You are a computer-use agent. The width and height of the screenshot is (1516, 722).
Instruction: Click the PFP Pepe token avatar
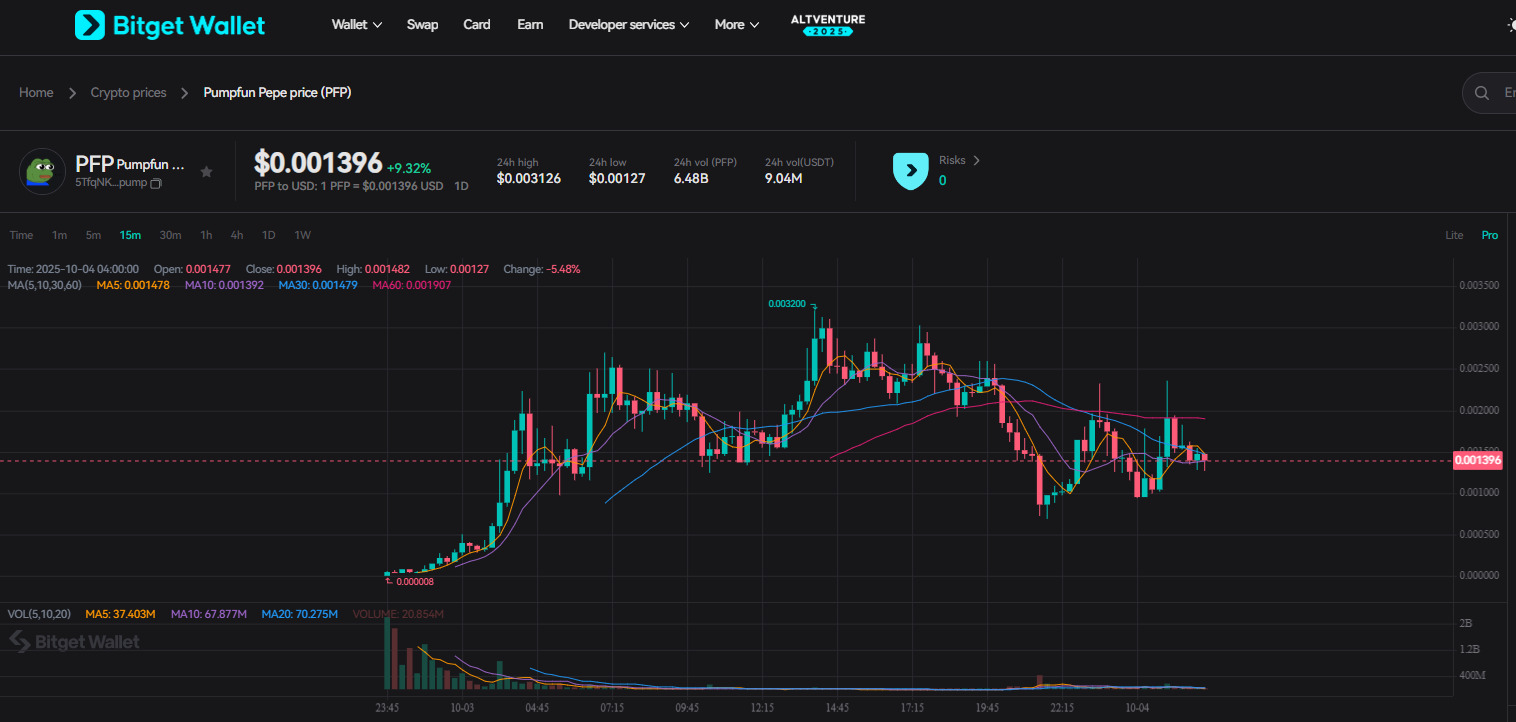[42, 171]
